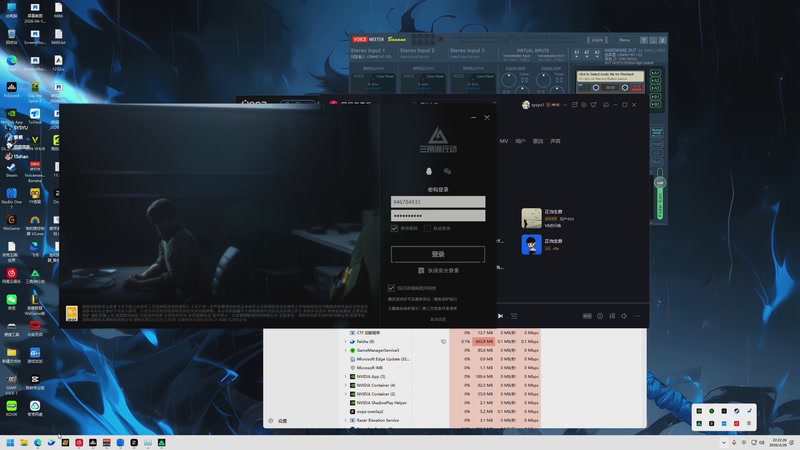Open WeChat desktop shortcut
This screenshot has height=450, width=800.
coord(11,302)
